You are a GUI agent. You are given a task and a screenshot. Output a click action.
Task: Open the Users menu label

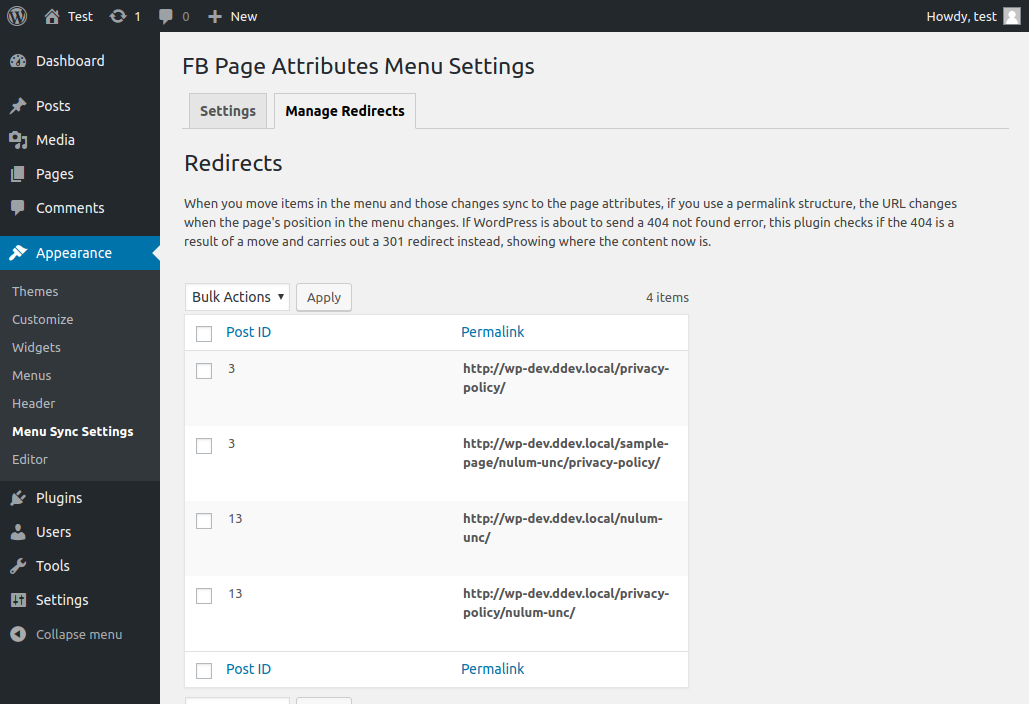click(x=53, y=532)
